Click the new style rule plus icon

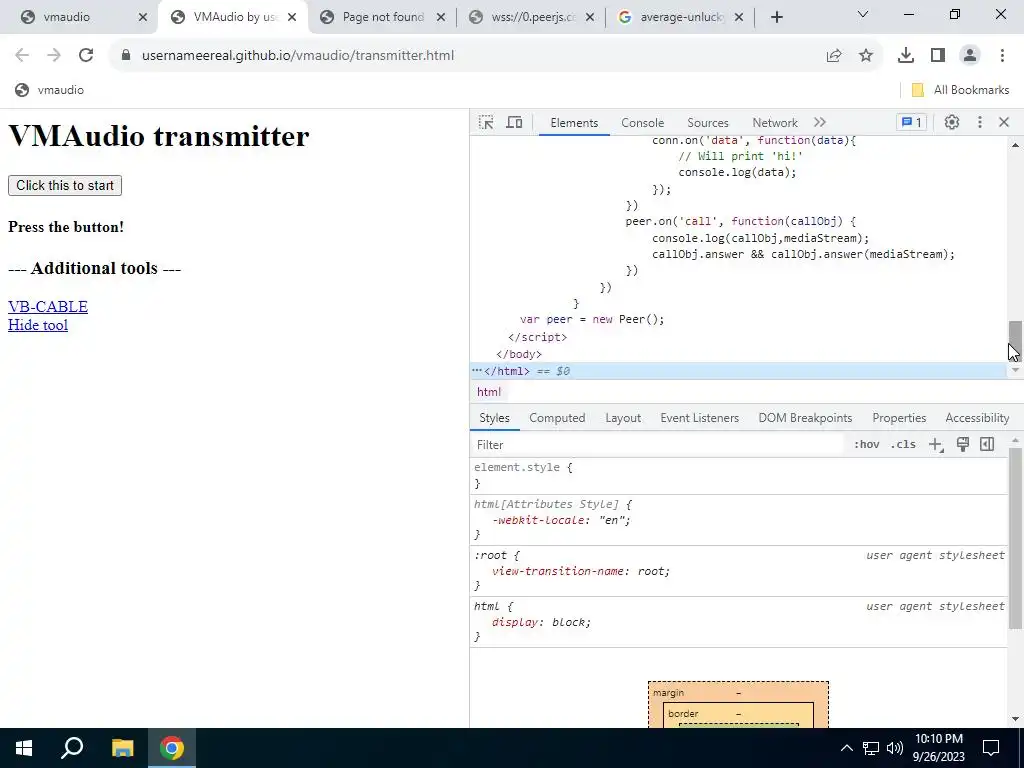[936, 445]
